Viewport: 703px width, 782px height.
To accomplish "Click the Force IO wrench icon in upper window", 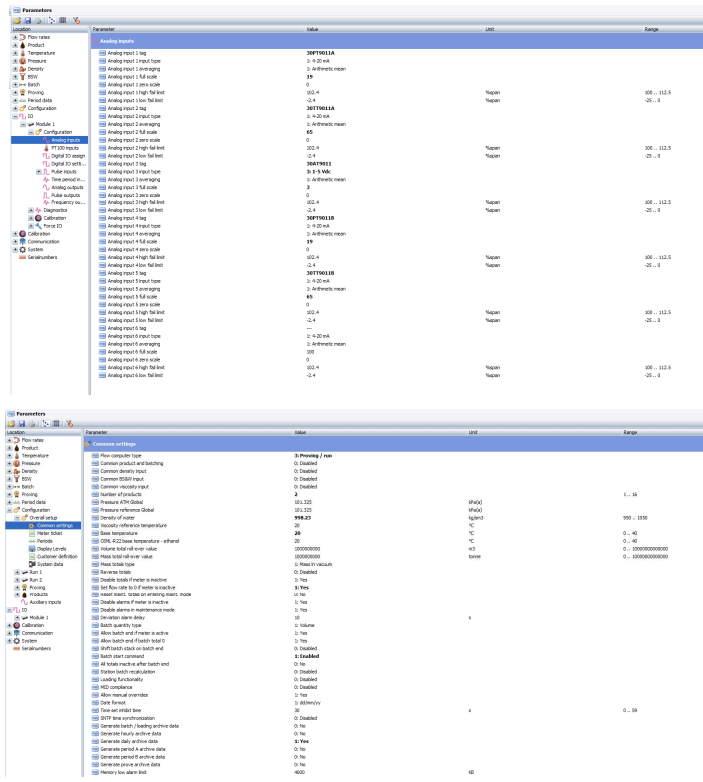I will (x=38, y=226).
